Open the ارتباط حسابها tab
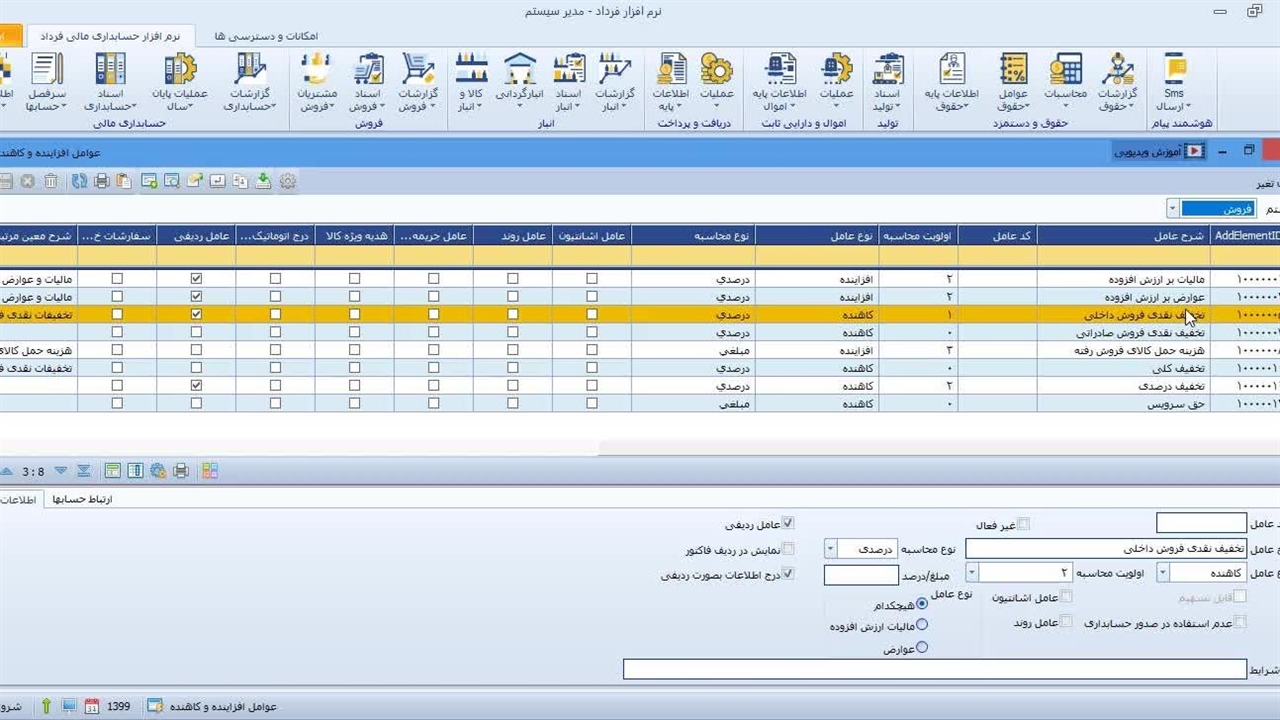 (x=82, y=499)
